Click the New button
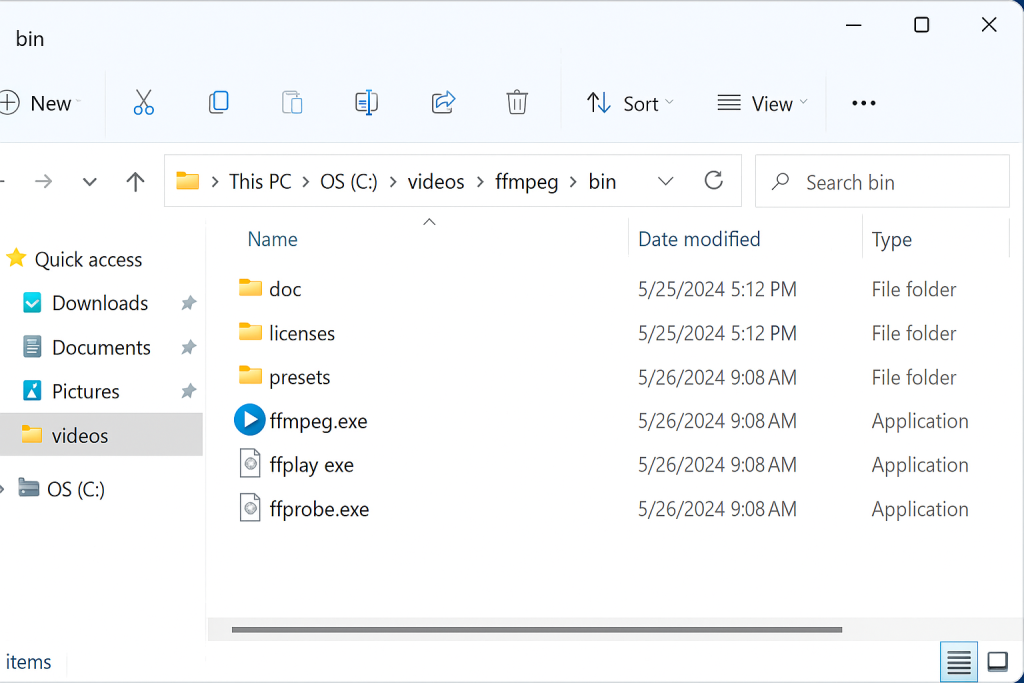 (40, 103)
